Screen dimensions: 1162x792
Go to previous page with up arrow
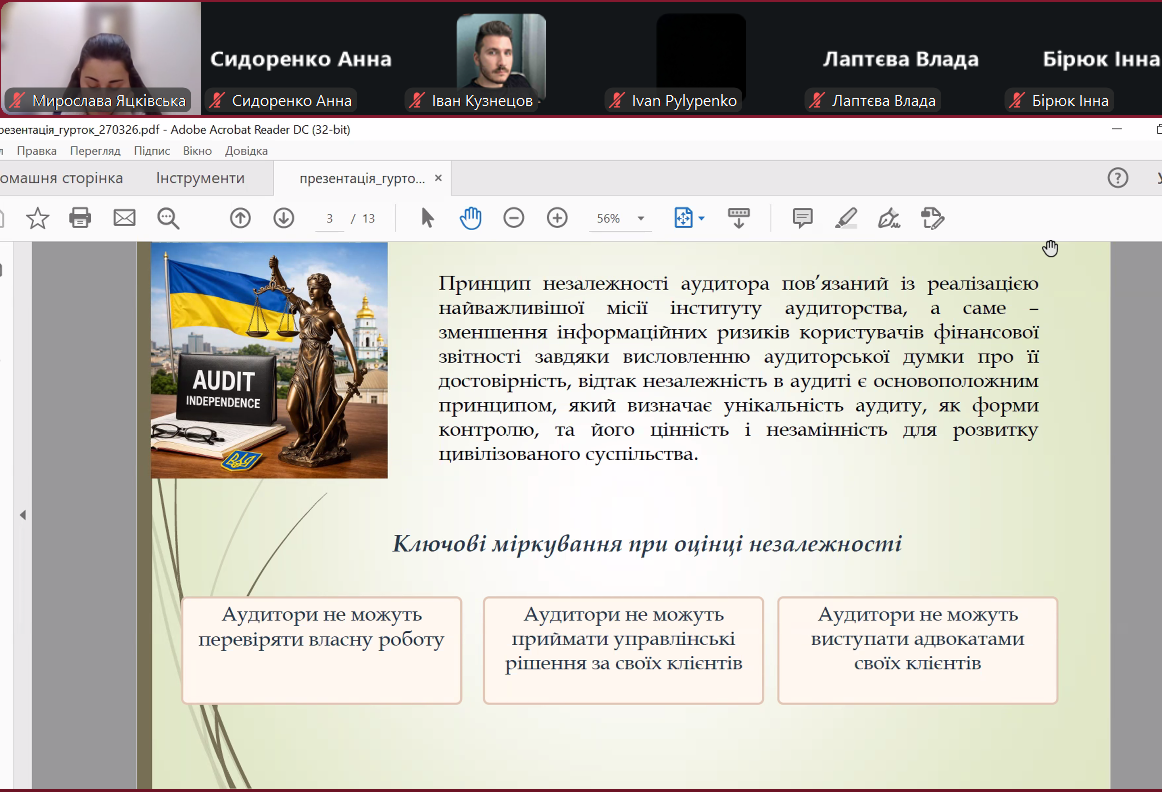tap(240, 218)
